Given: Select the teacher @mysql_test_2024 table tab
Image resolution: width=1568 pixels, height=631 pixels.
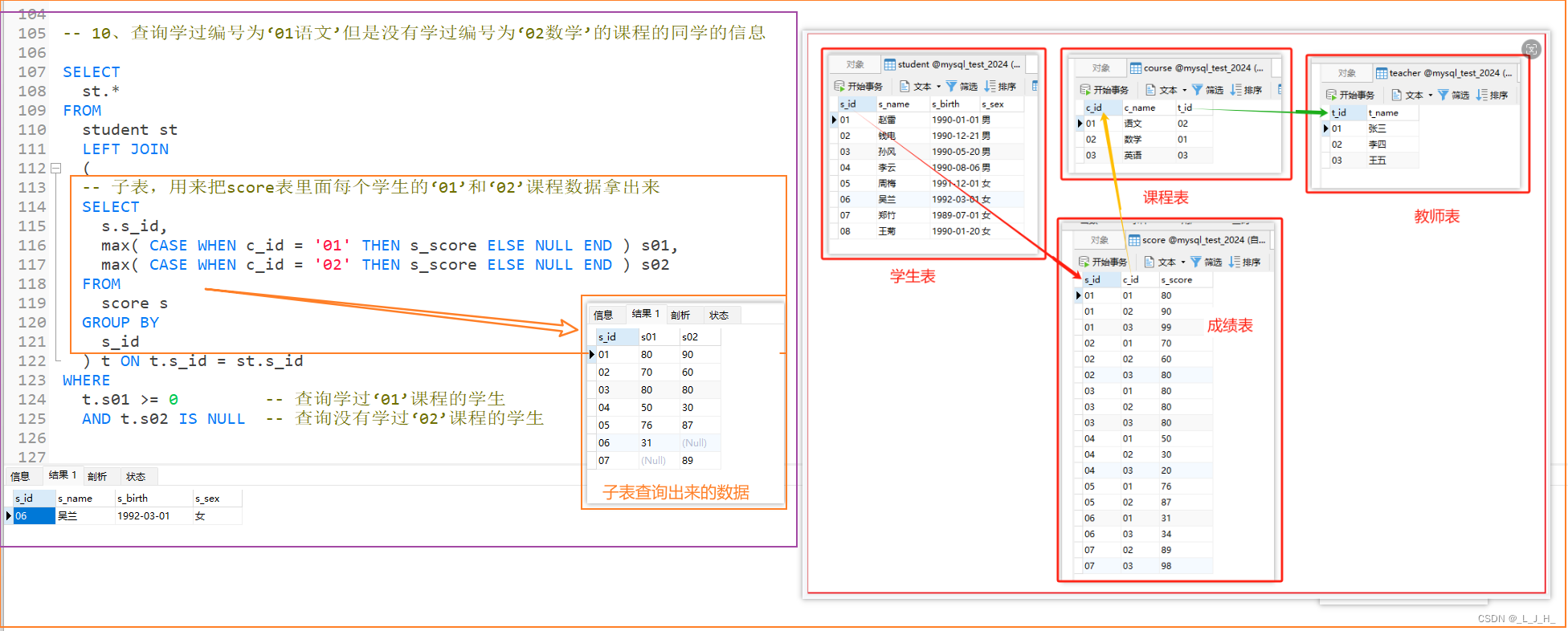Looking at the screenshot, I should (x=1443, y=73).
